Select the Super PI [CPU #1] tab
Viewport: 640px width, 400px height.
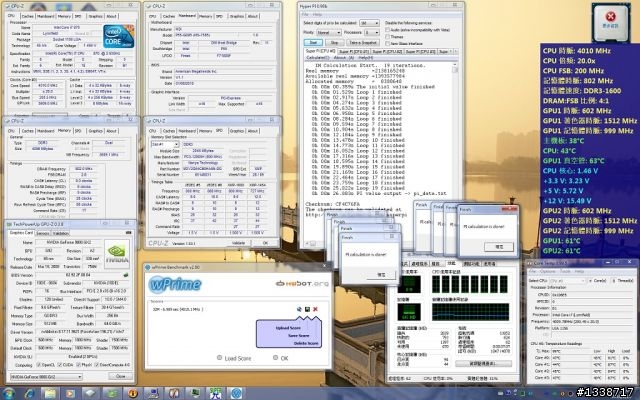point(354,52)
